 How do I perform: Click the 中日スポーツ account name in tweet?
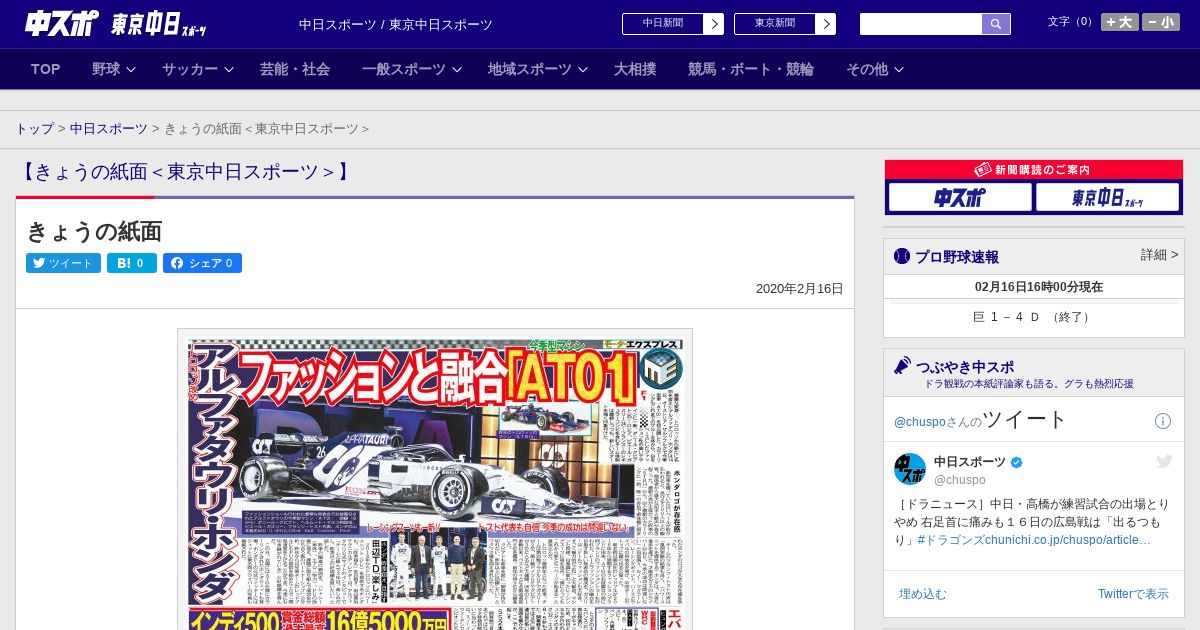point(970,462)
